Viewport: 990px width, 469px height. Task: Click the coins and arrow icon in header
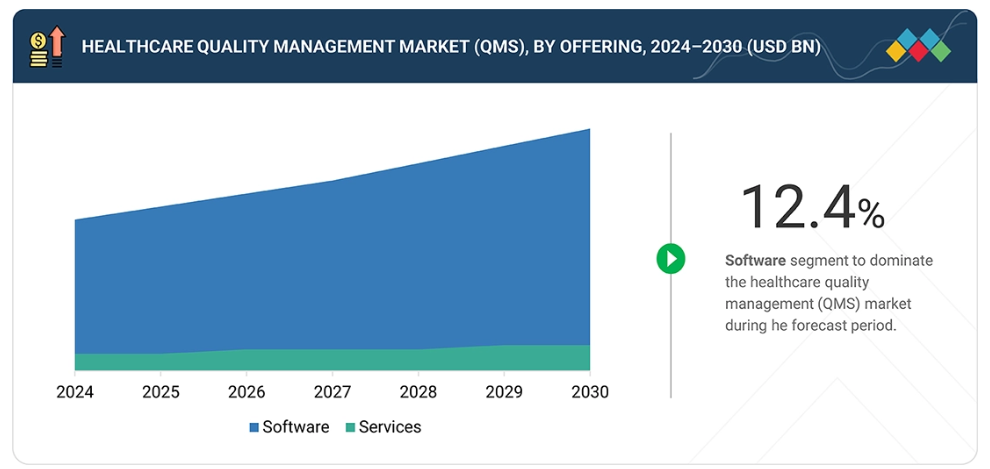(x=47, y=47)
